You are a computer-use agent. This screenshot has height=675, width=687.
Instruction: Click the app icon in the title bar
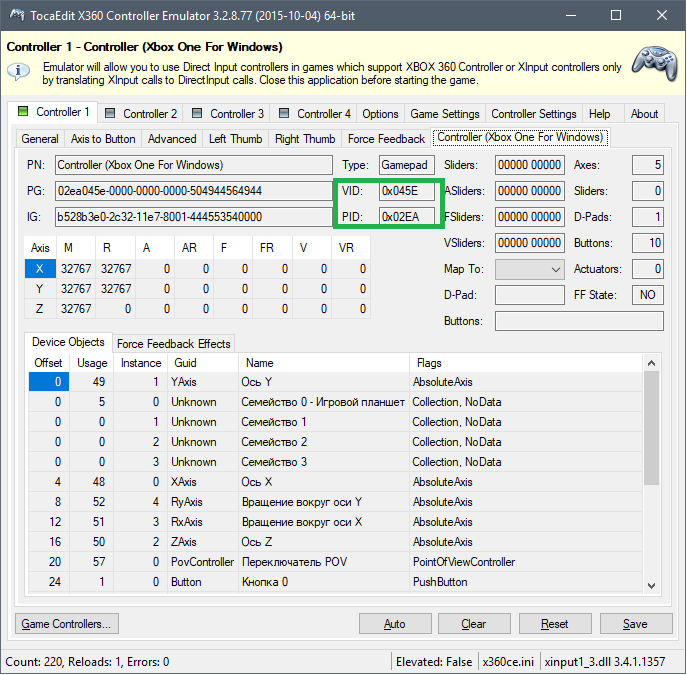point(17,15)
